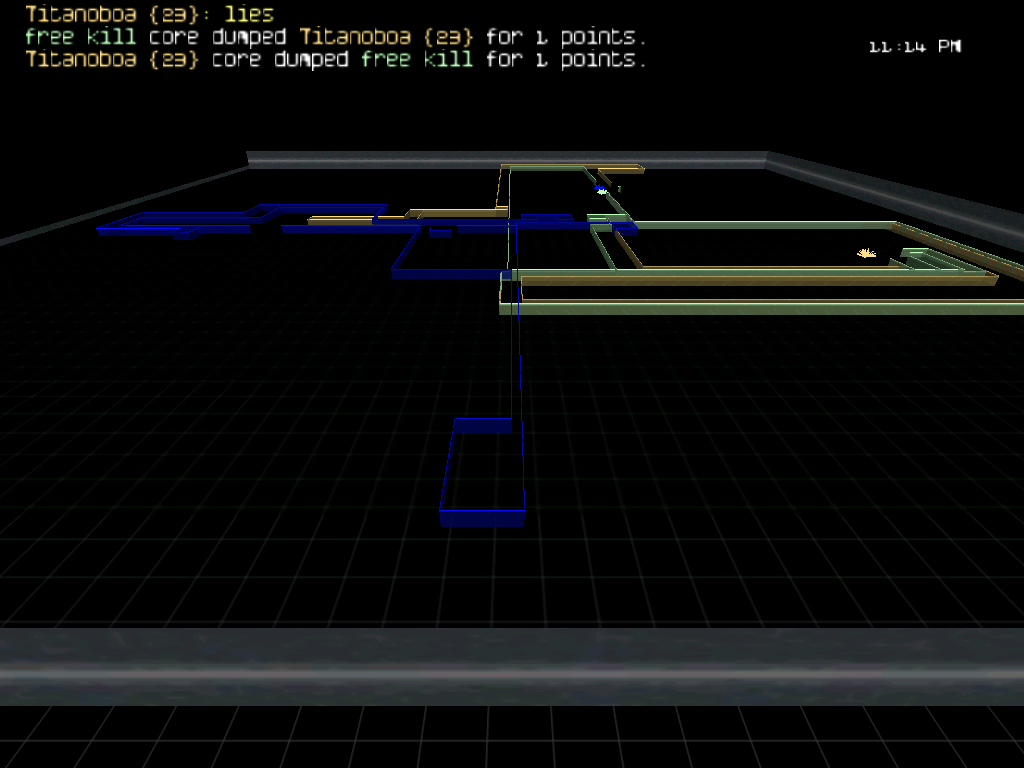The width and height of the screenshot is (1024, 768).
Task: Click the yellow lightcycle on the right
Action: point(866,254)
